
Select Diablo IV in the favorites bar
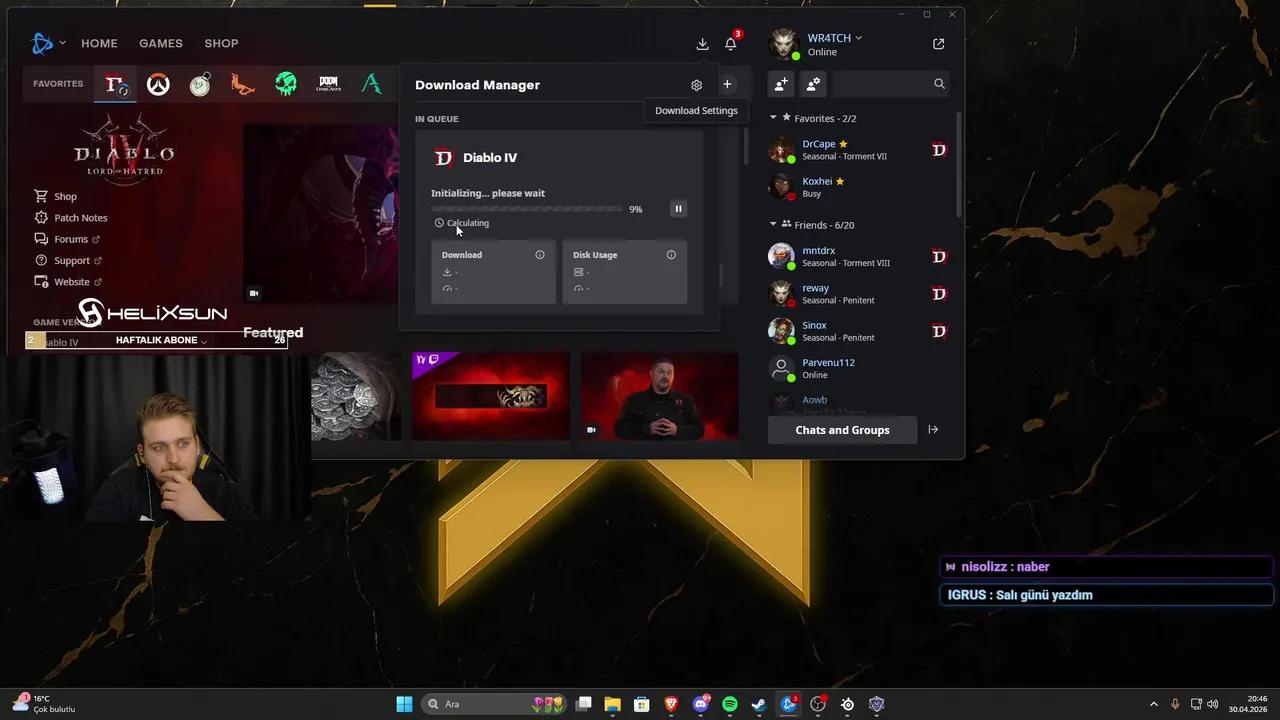click(115, 85)
